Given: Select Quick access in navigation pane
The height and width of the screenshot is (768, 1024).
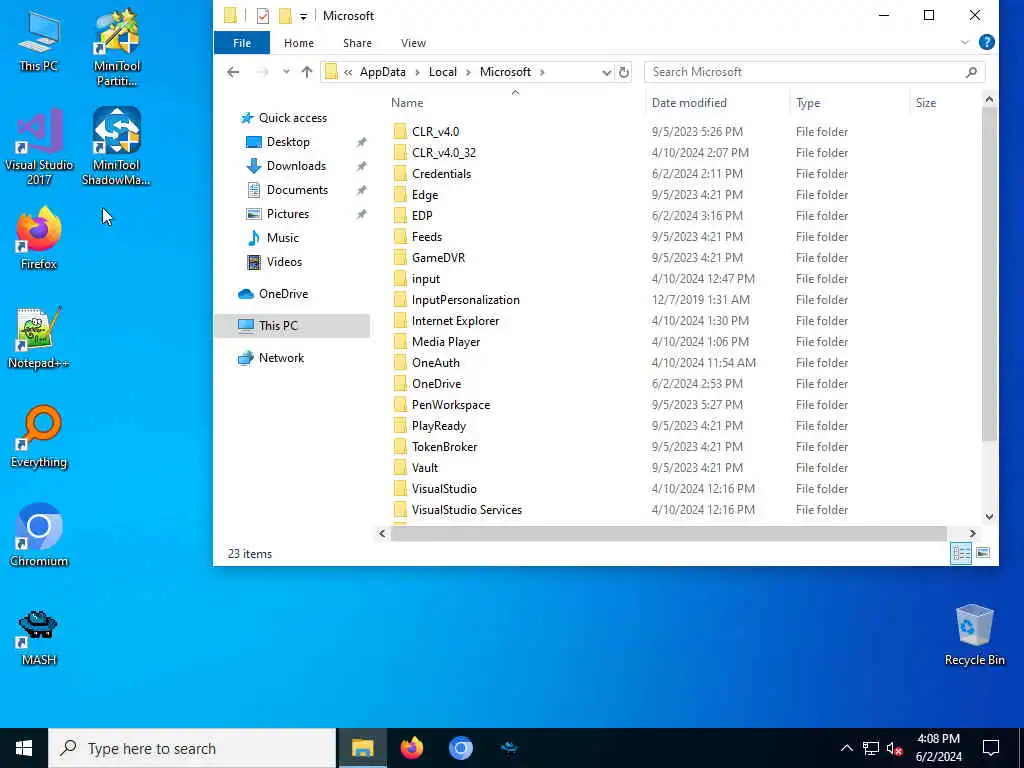Looking at the screenshot, I should (292, 118).
